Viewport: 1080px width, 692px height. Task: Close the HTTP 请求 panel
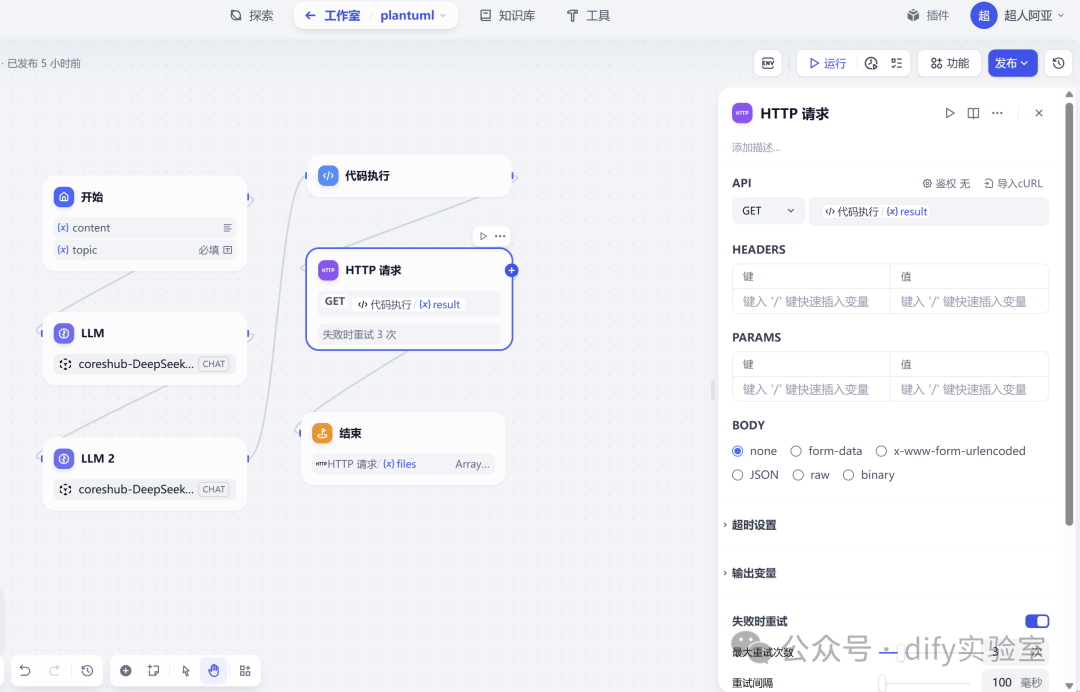pyautogui.click(x=1039, y=113)
